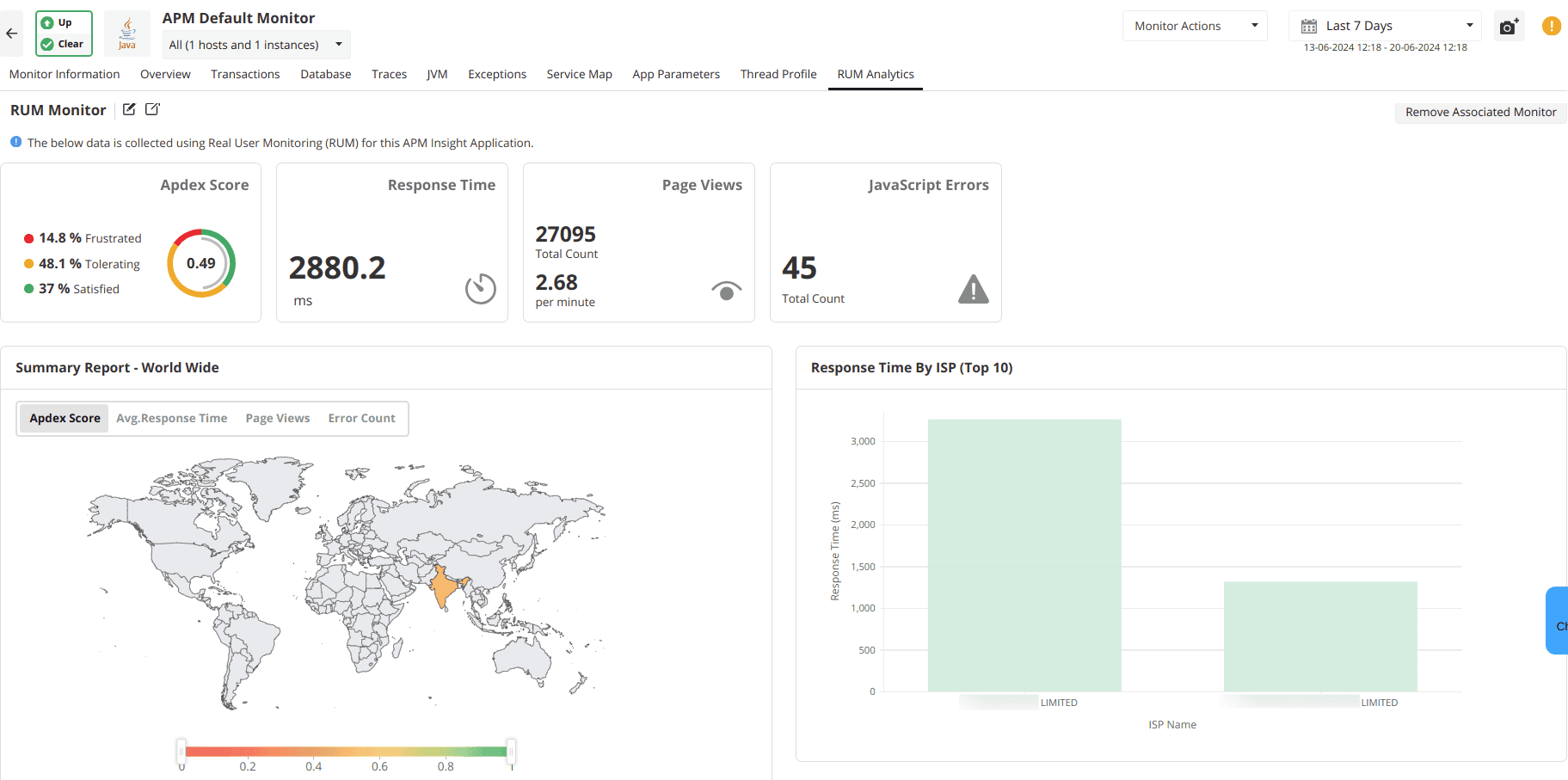Open the Thread Profile tab
This screenshot has width=1568, height=780.
click(778, 74)
